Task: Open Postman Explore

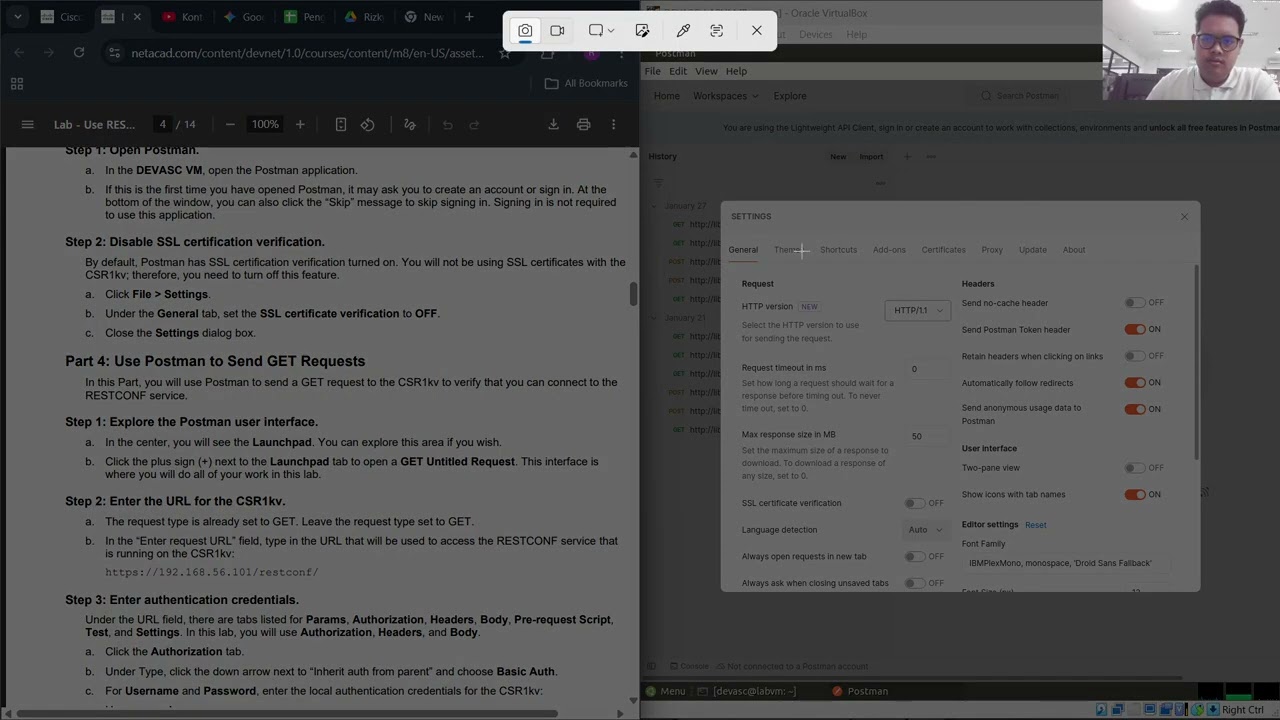Action: pyautogui.click(x=790, y=96)
